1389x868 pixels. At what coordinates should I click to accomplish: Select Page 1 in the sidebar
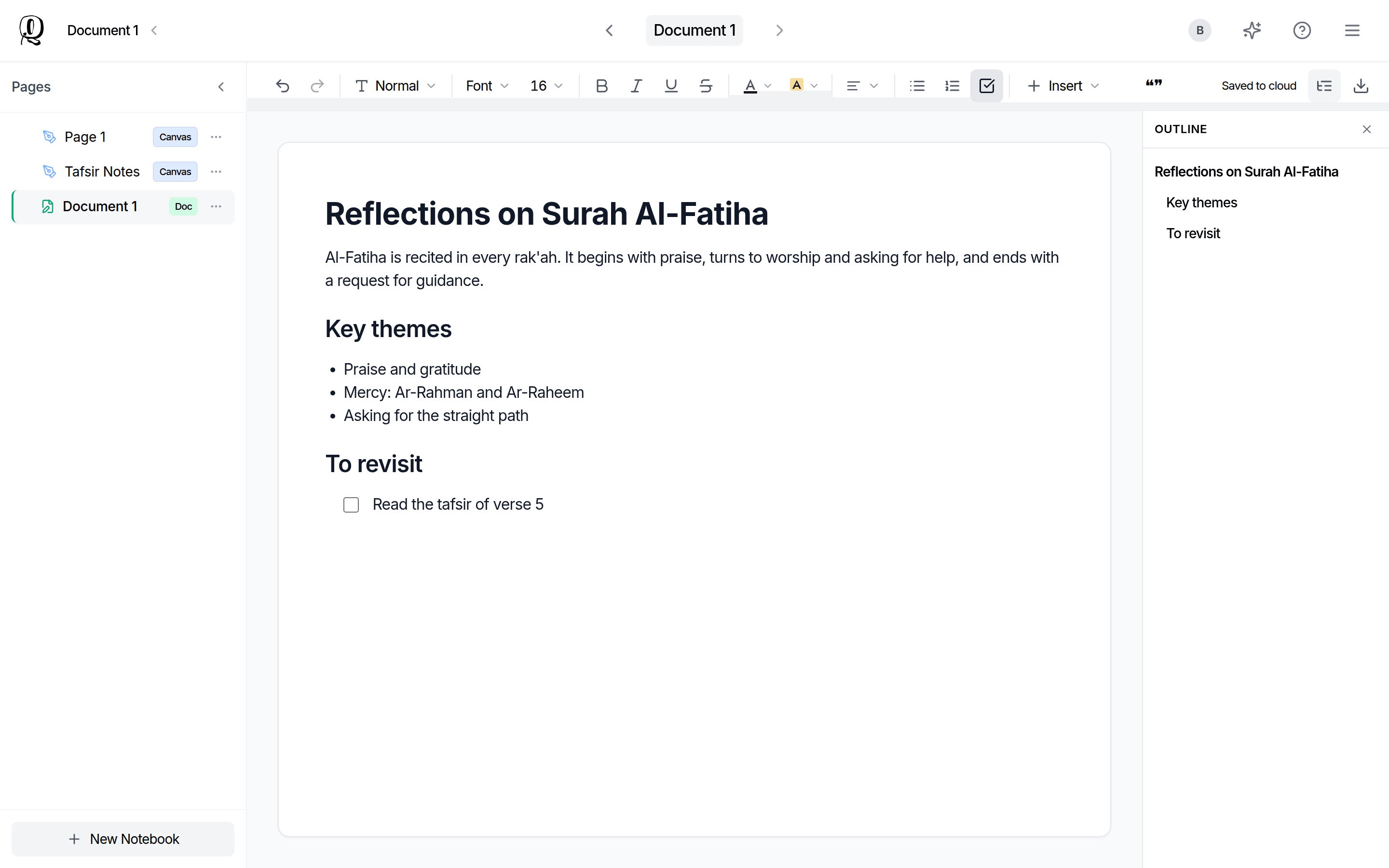(x=123, y=137)
